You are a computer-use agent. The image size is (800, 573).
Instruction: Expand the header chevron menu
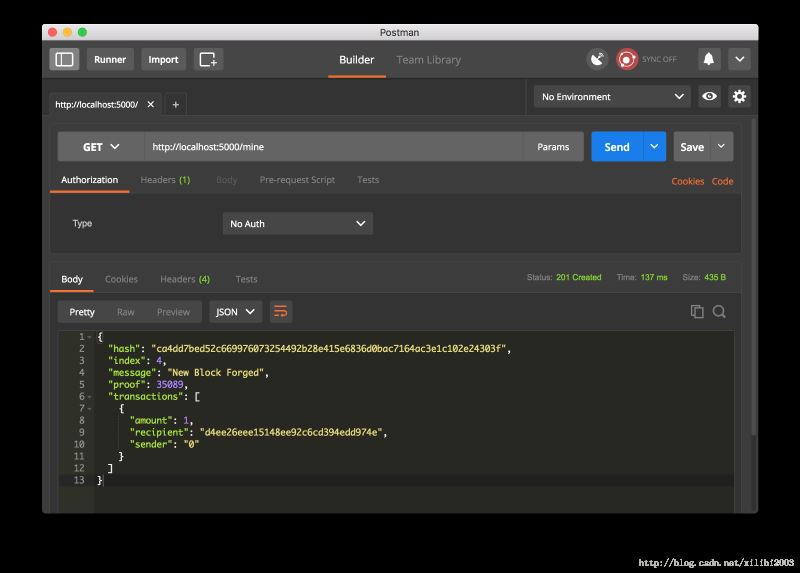(739, 59)
